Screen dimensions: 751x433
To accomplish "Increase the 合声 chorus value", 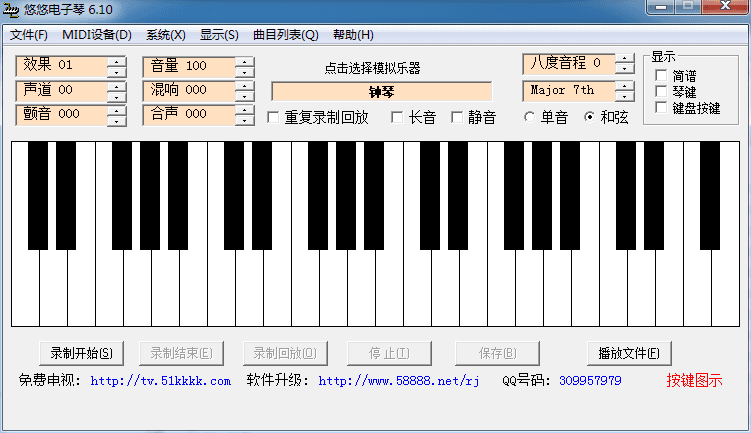I will 245,110.
